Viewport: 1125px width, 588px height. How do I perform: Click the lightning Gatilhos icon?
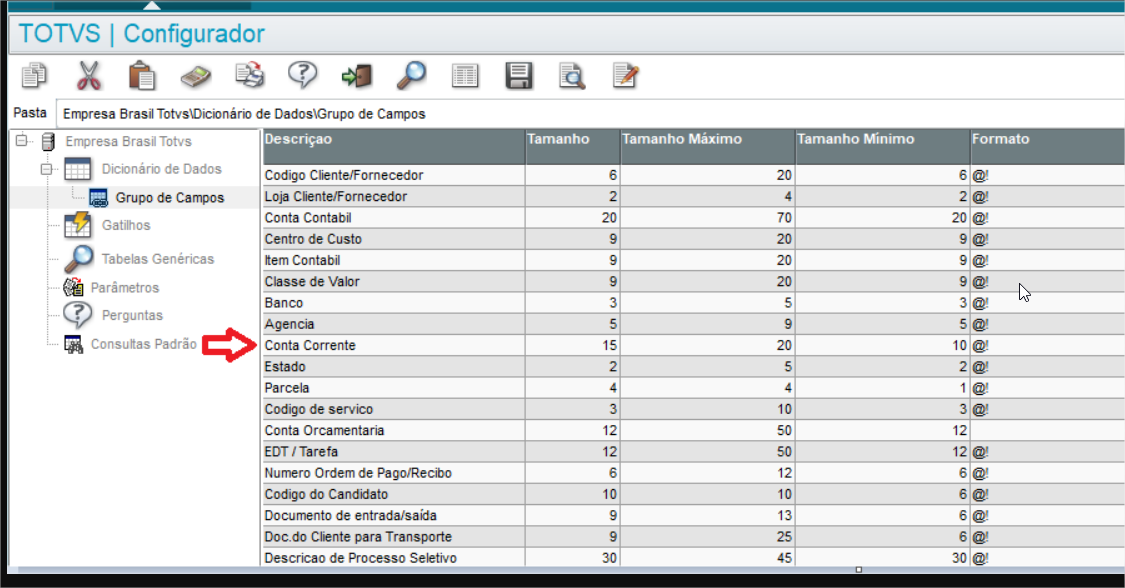[77, 224]
